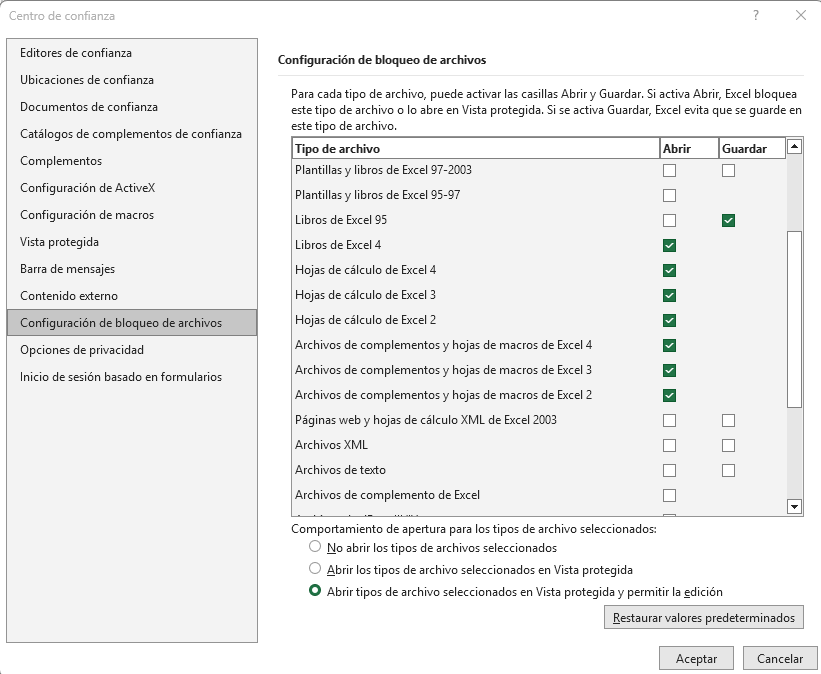Close the Centro de confianza dialog
Image resolution: width=821 pixels, height=674 pixels.
[801, 15]
